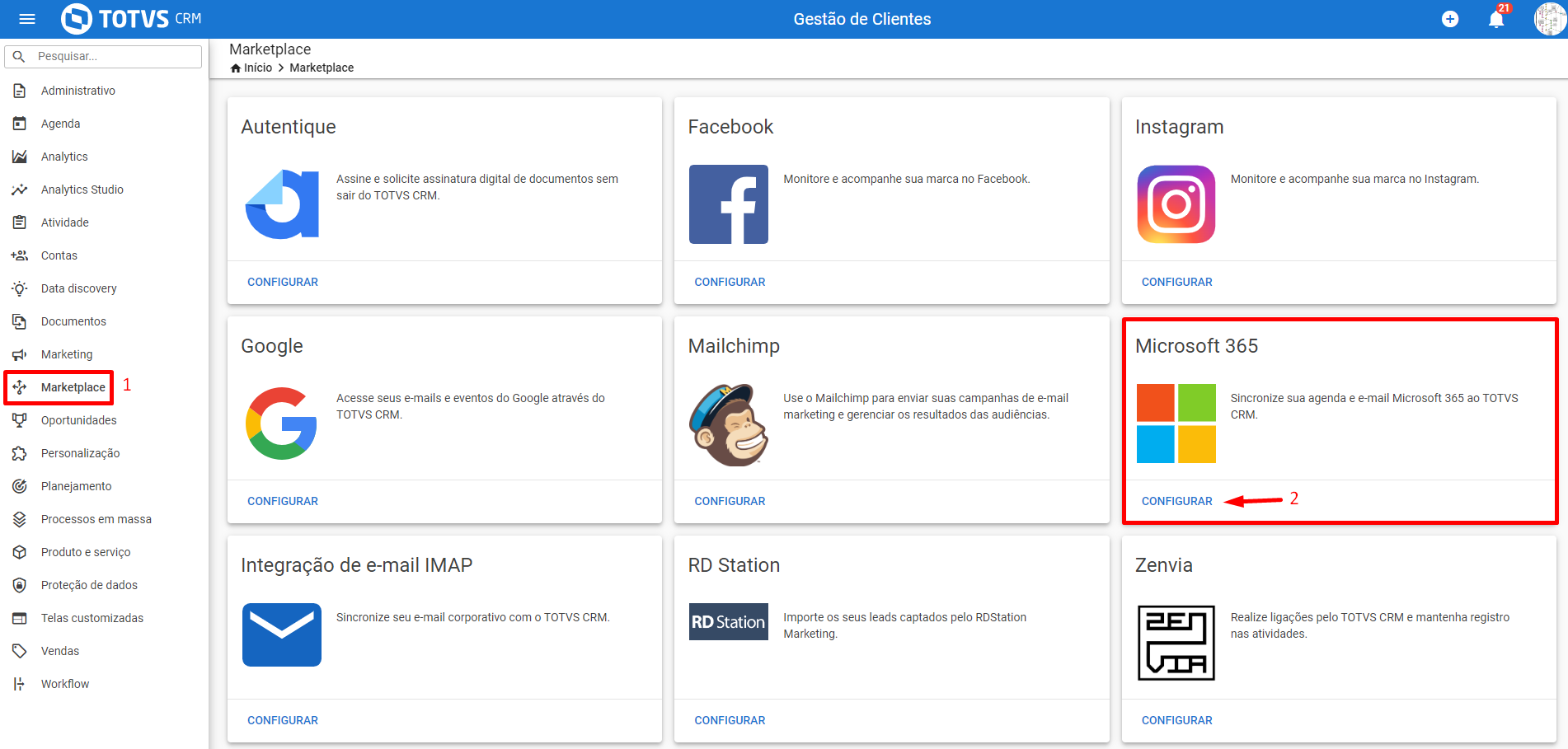Screen dimensions: 1568x749
Task: Click the Personalização puzzle icon
Action: [20, 453]
